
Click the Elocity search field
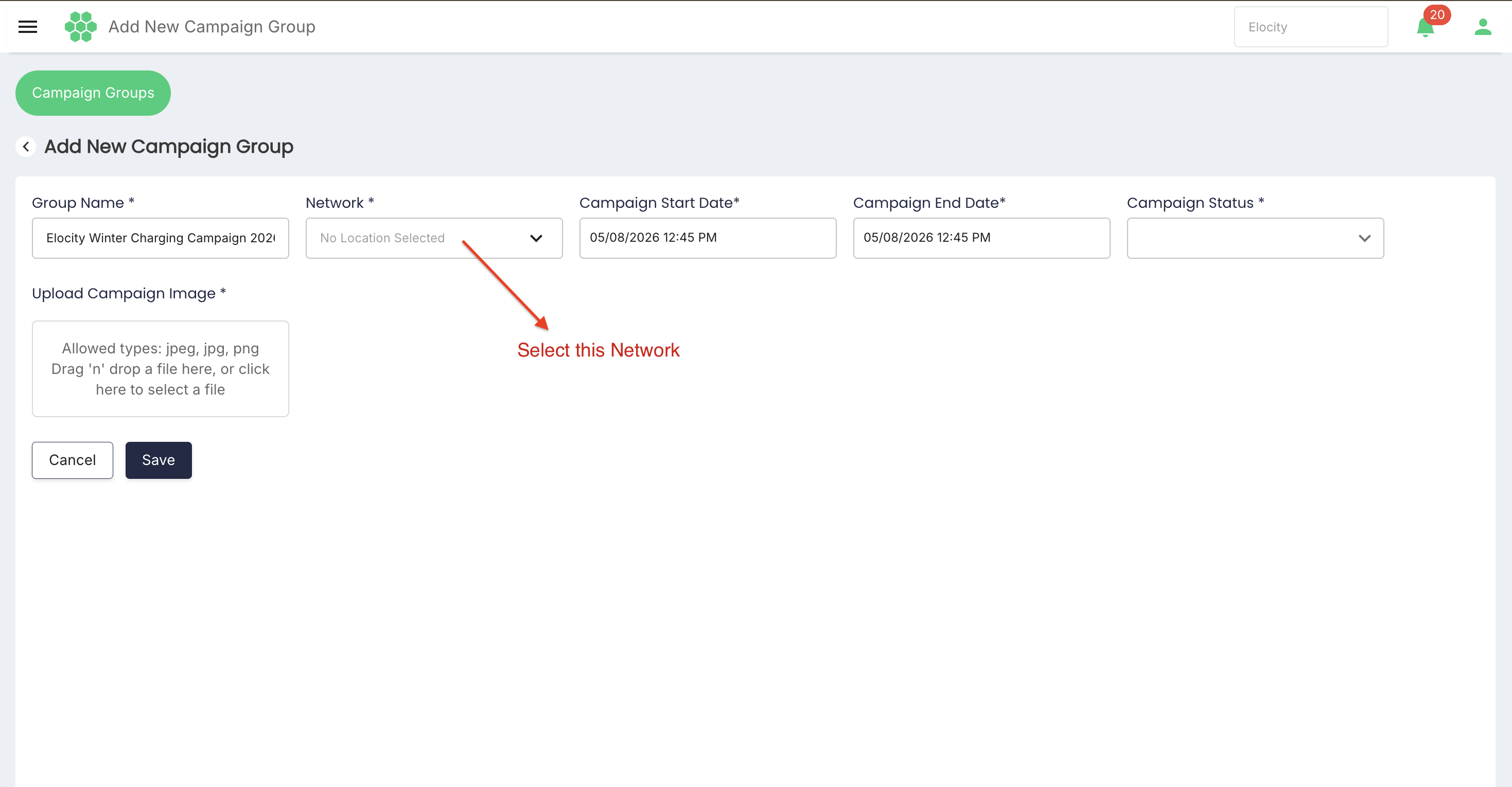pos(1311,27)
